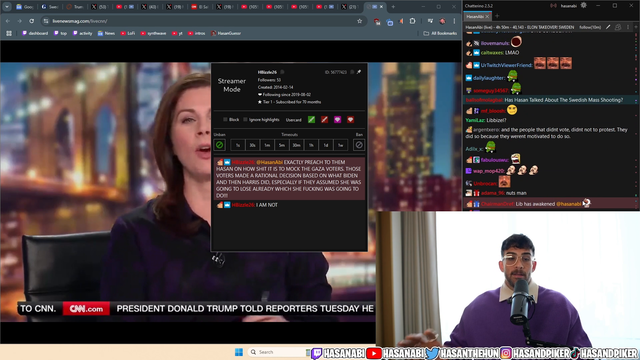
Task: Click the Windows taskbar Search box
Action: click(278, 352)
